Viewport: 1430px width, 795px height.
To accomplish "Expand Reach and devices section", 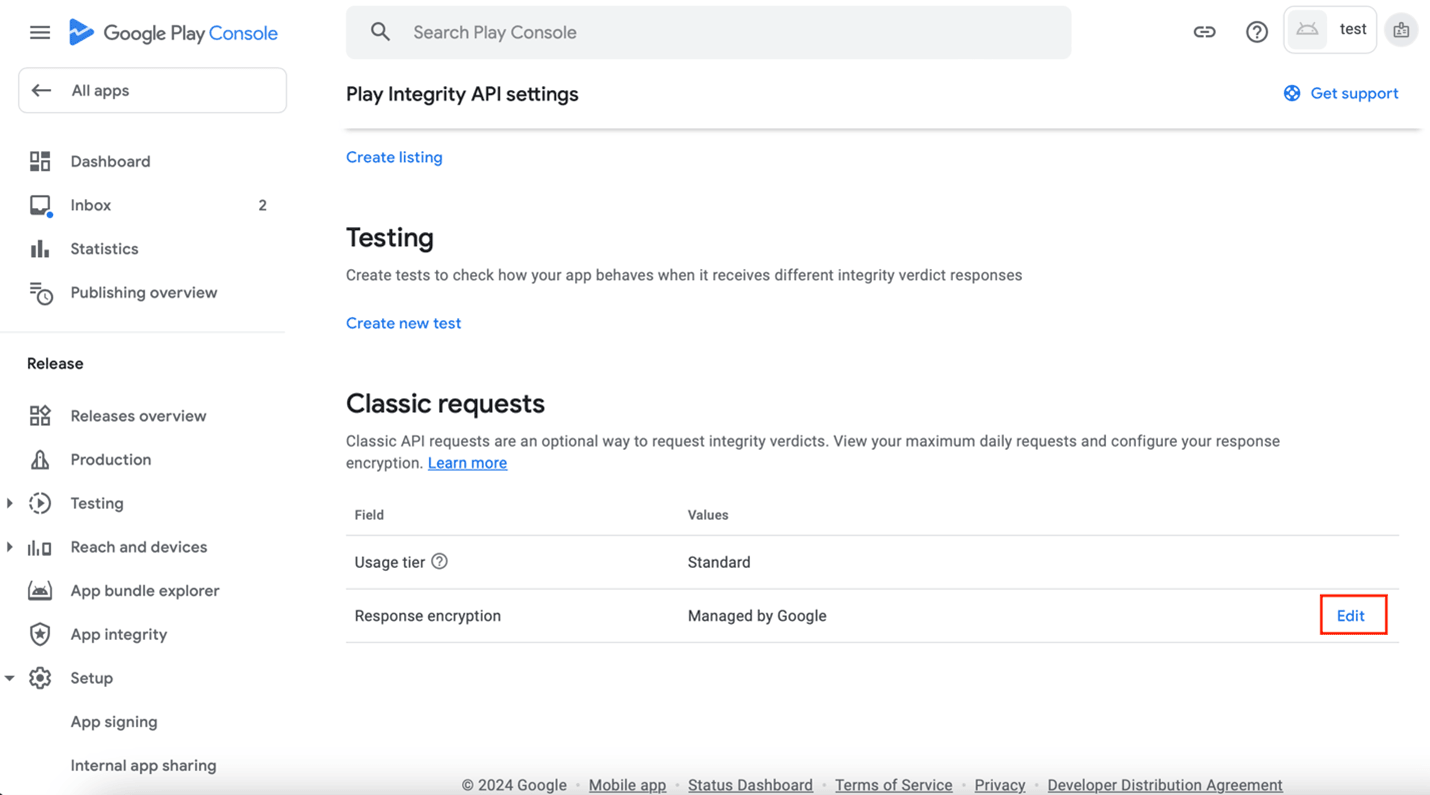I will [x=10, y=547].
